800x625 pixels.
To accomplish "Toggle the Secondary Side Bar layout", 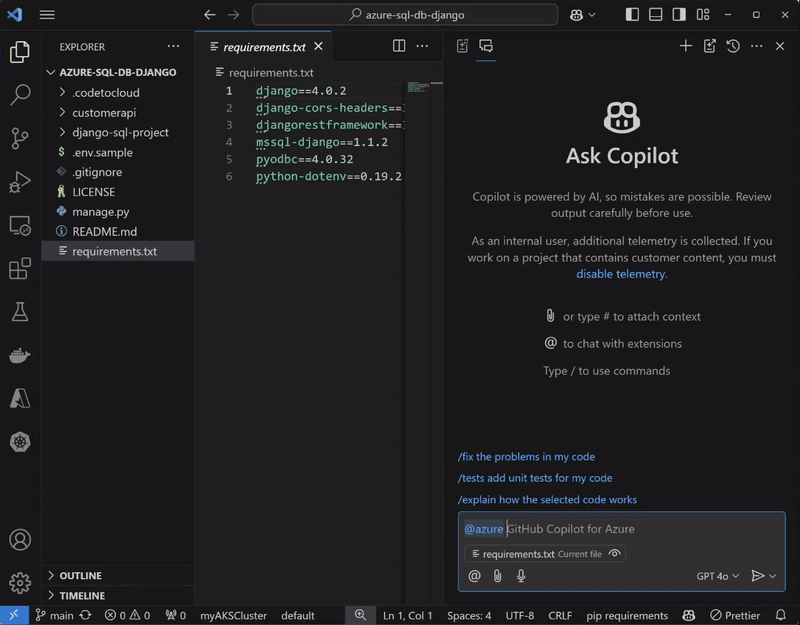I will point(679,15).
